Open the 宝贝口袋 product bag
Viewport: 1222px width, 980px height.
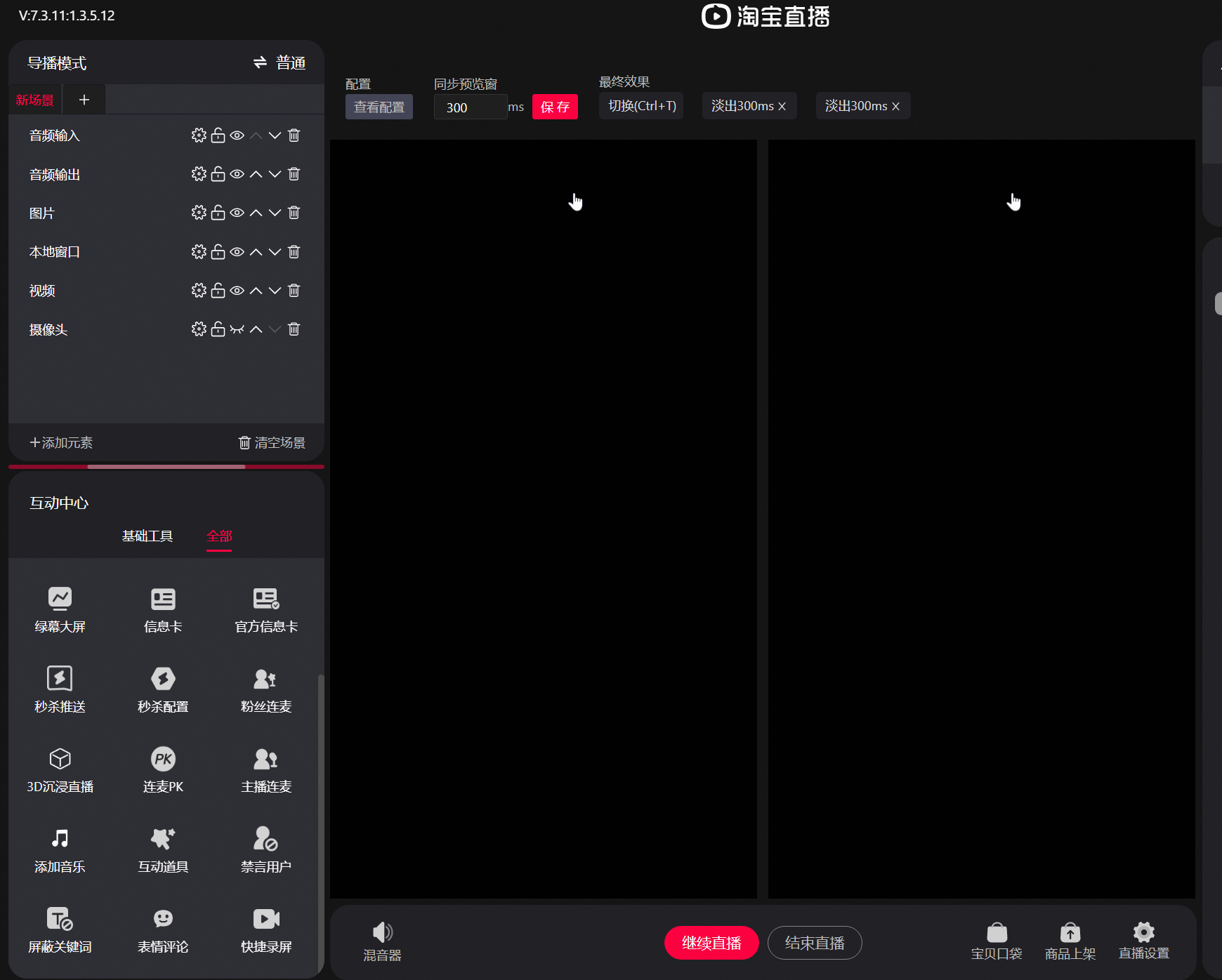[997, 941]
